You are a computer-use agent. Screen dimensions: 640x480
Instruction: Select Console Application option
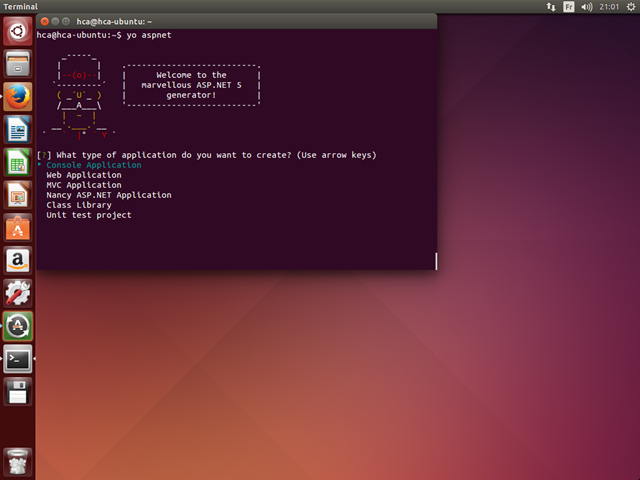(94, 165)
